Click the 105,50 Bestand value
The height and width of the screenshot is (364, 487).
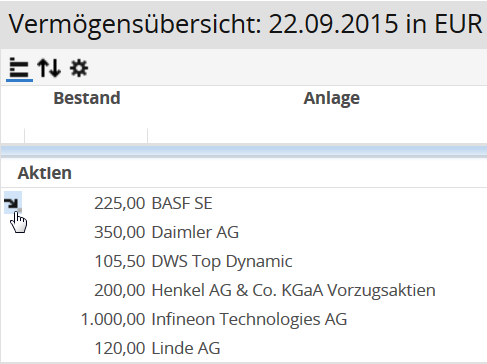click(x=120, y=261)
